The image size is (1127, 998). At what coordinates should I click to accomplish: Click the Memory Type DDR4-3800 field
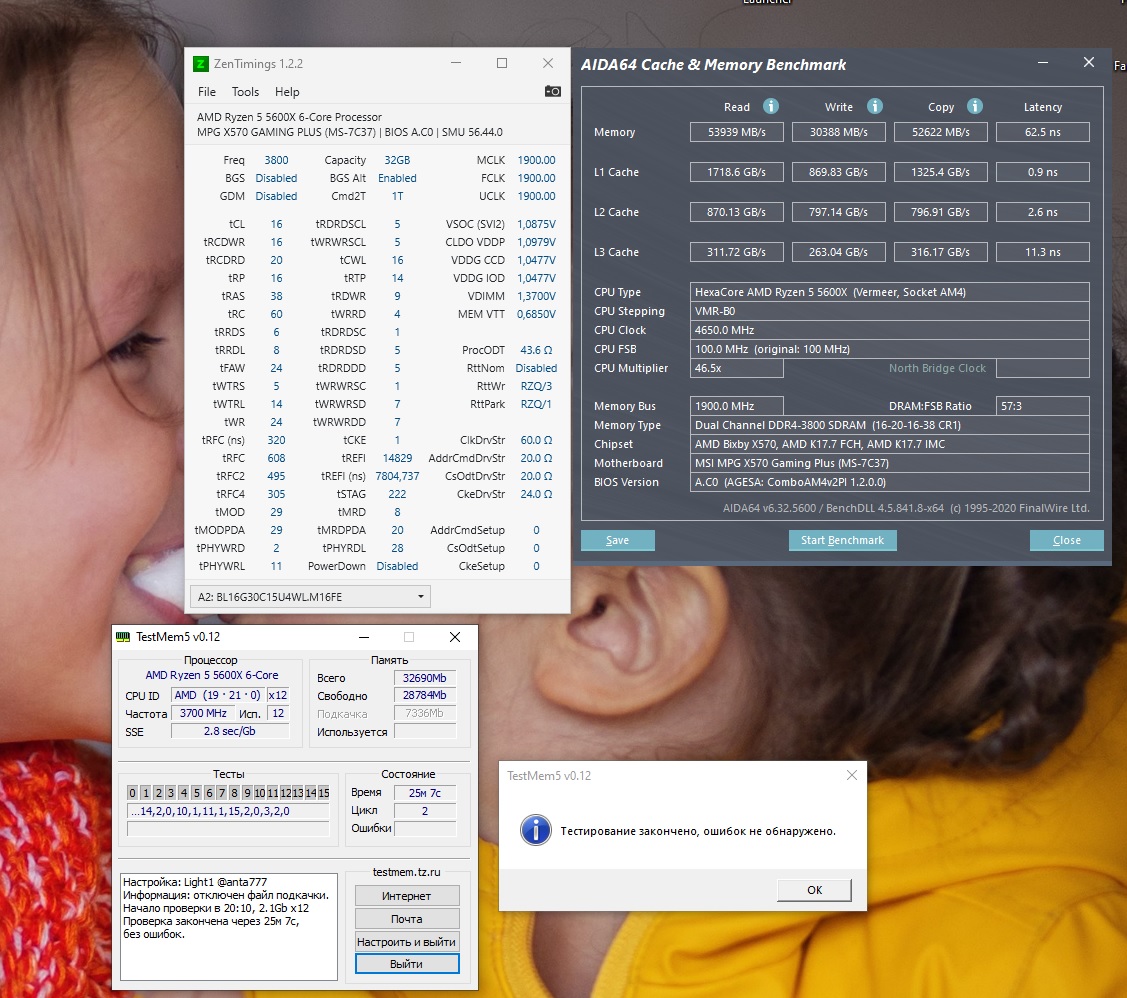pos(890,425)
